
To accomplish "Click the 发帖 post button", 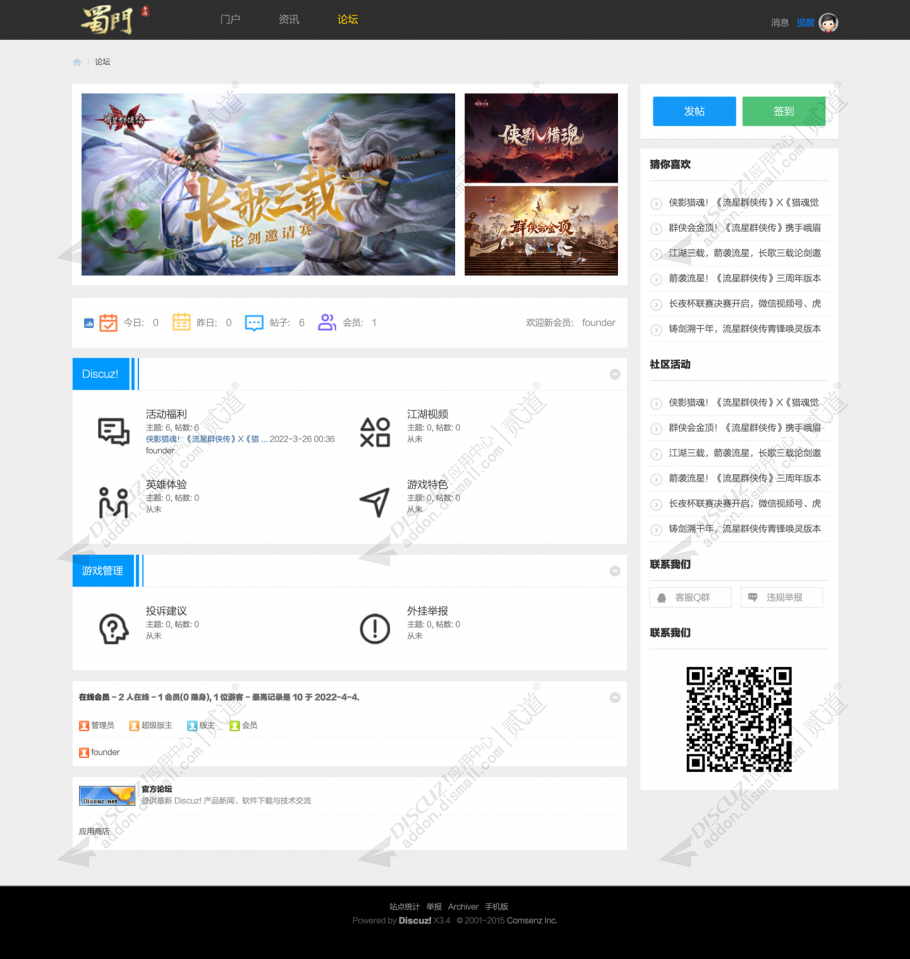I will point(694,111).
